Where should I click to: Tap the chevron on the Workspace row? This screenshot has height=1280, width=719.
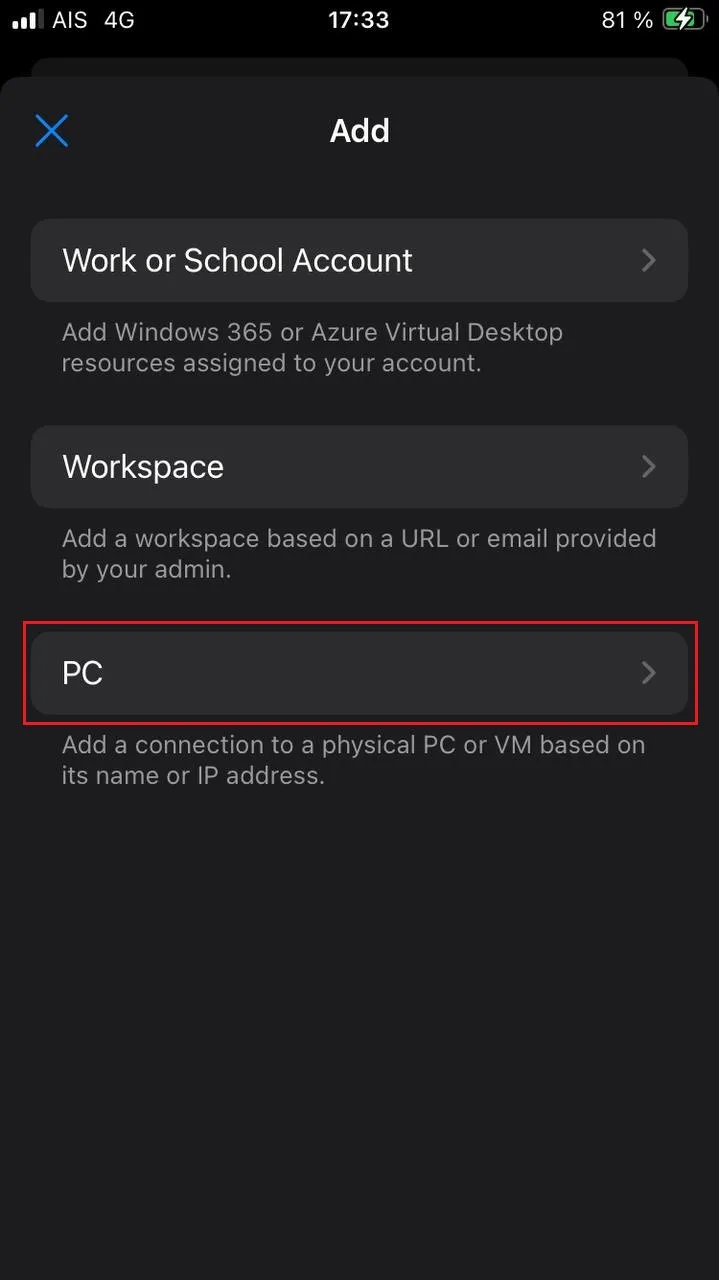(648, 467)
